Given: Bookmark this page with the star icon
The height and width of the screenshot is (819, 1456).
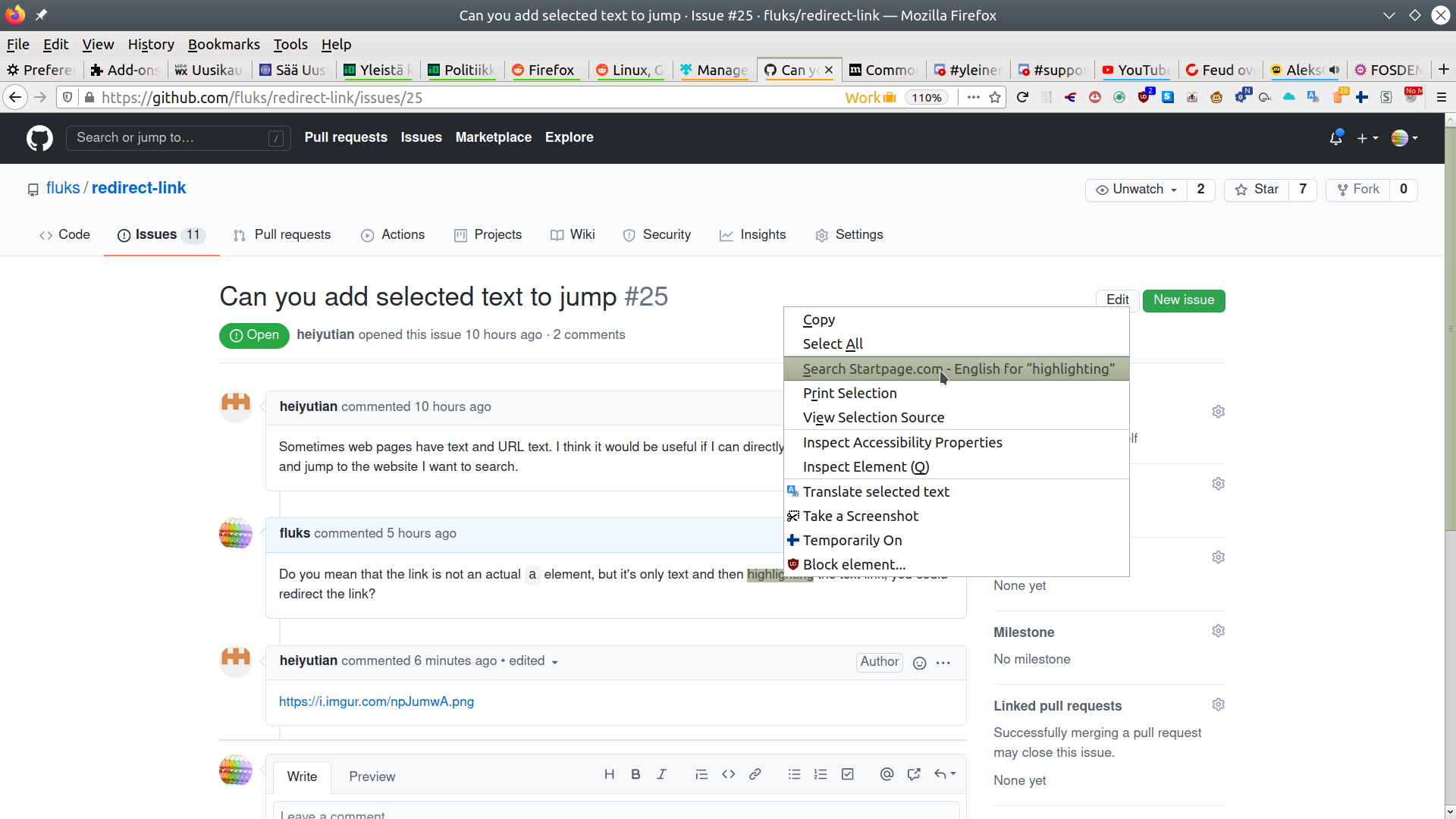Looking at the screenshot, I should tap(996, 97).
